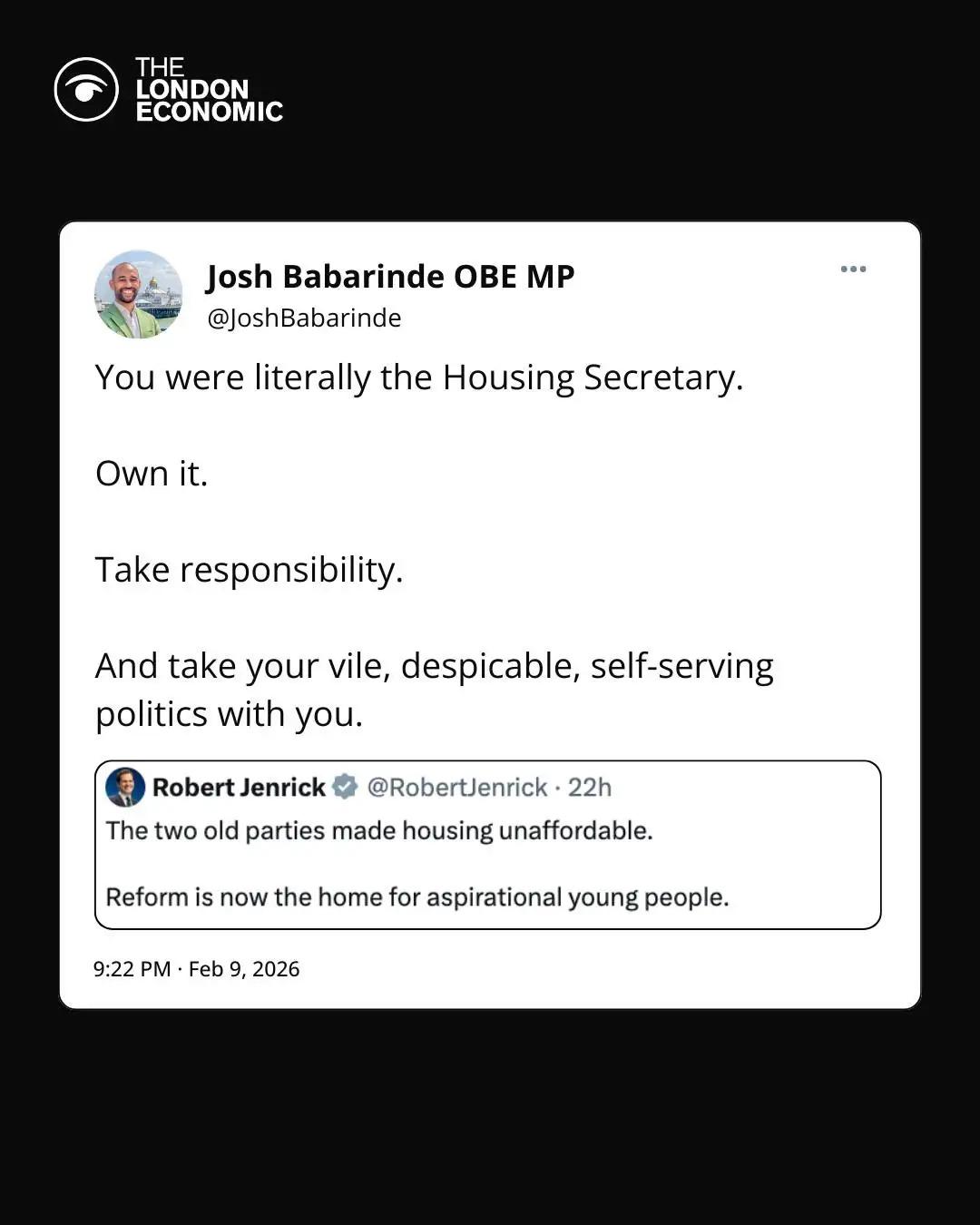Click the 9:22 PM time
980x1225 pixels.
click(x=132, y=969)
